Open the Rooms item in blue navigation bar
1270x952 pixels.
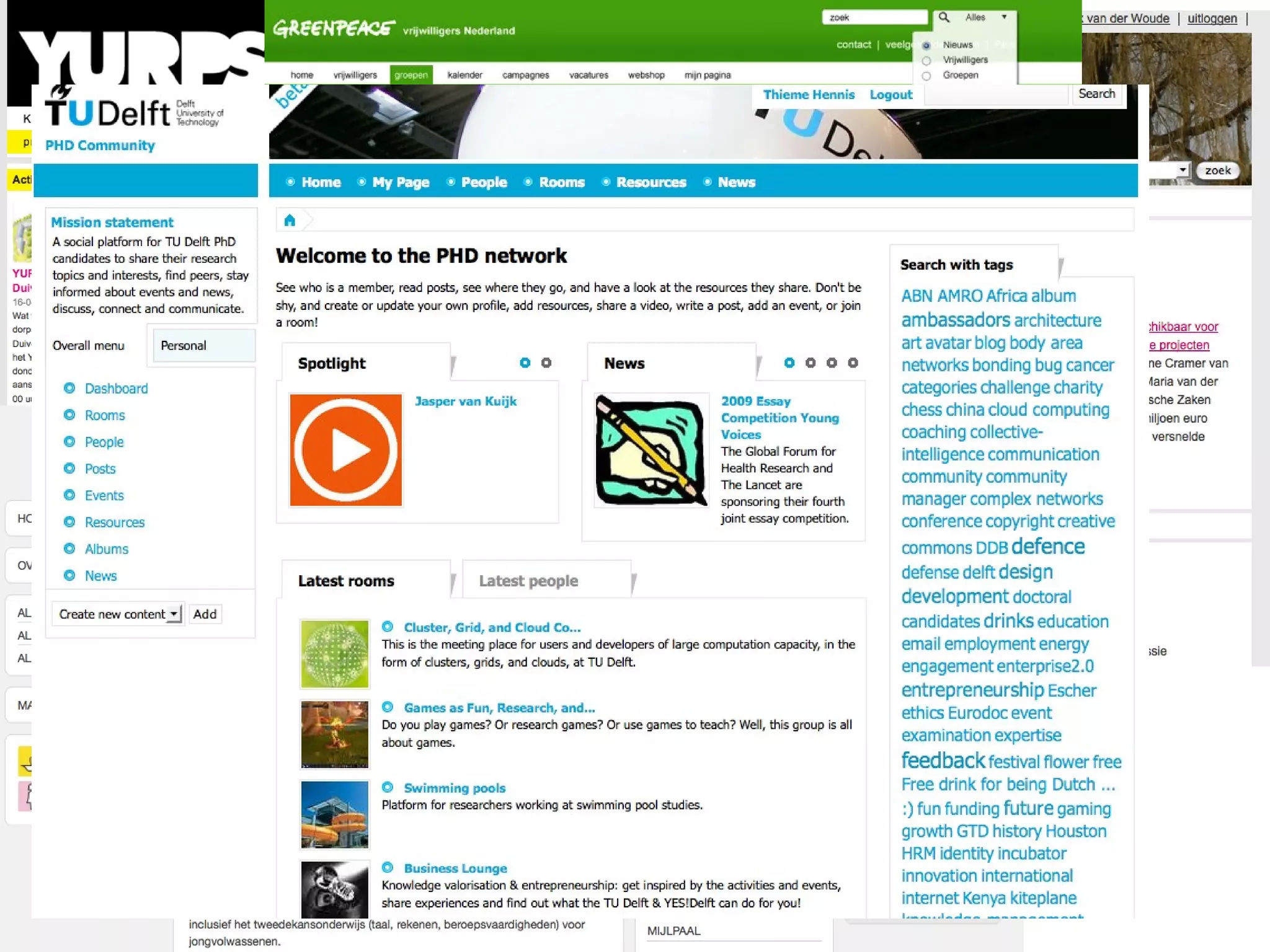[561, 182]
